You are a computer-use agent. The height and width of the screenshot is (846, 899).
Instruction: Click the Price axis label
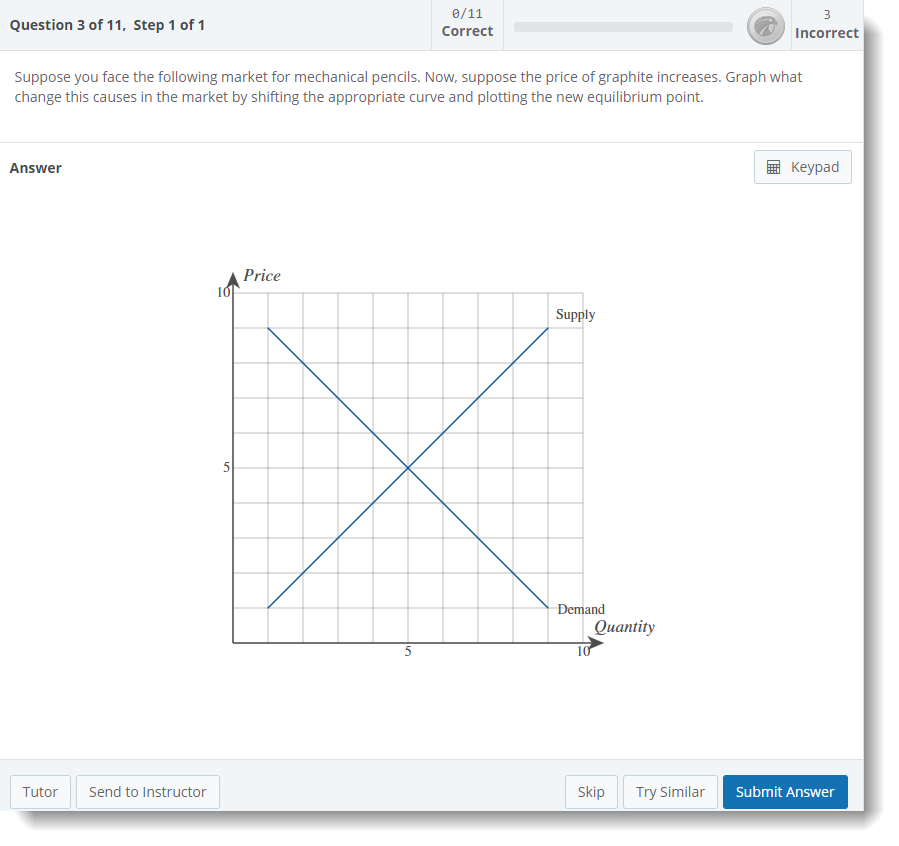click(x=262, y=275)
